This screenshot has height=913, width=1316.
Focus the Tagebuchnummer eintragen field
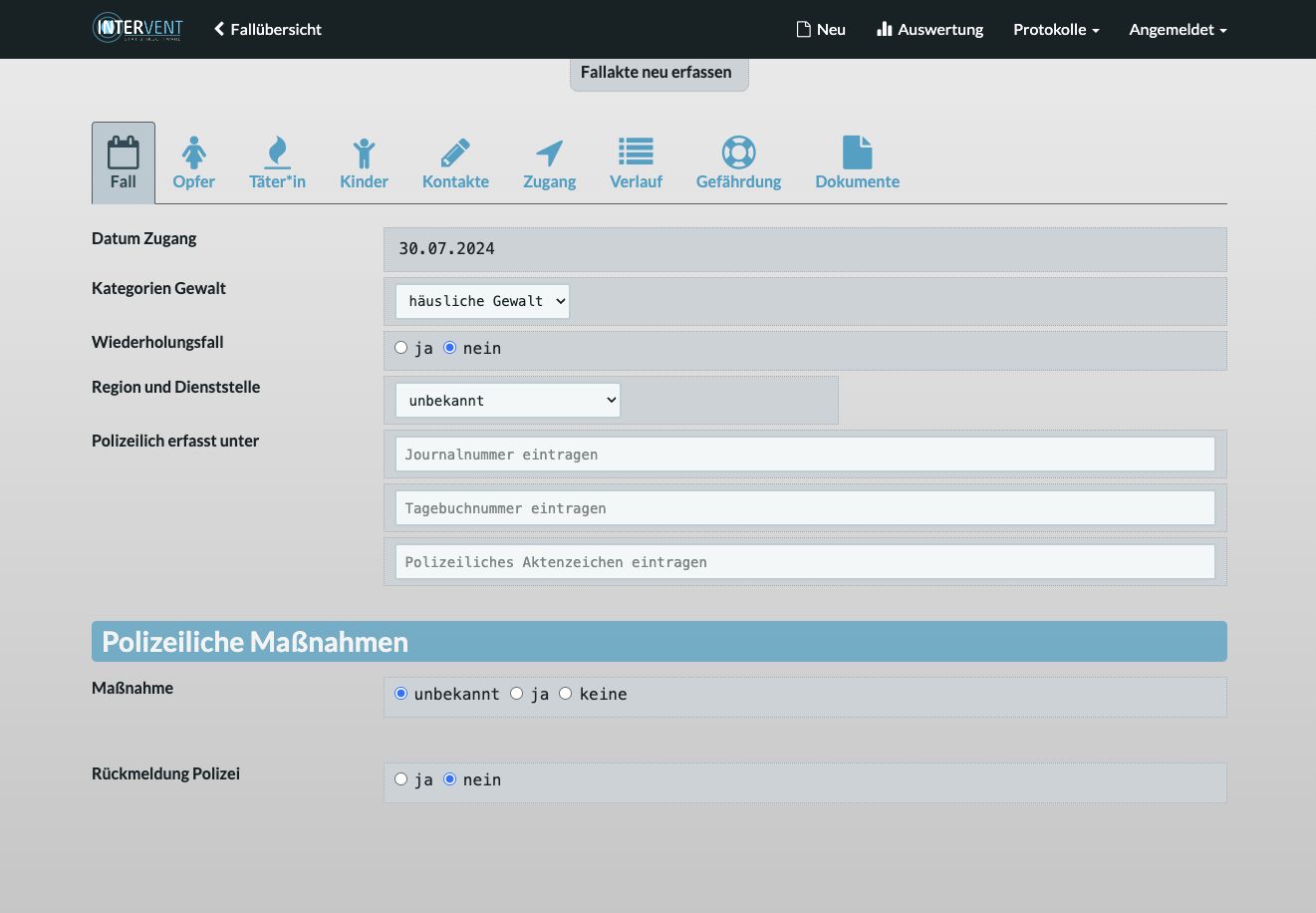tap(805, 508)
